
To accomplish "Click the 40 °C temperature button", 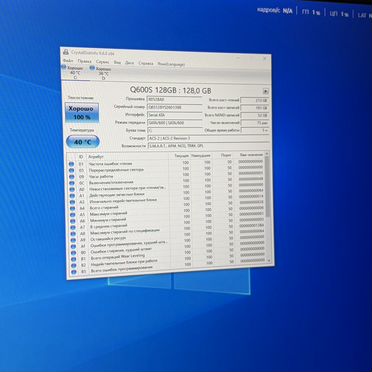I will (x=82, y=142).
